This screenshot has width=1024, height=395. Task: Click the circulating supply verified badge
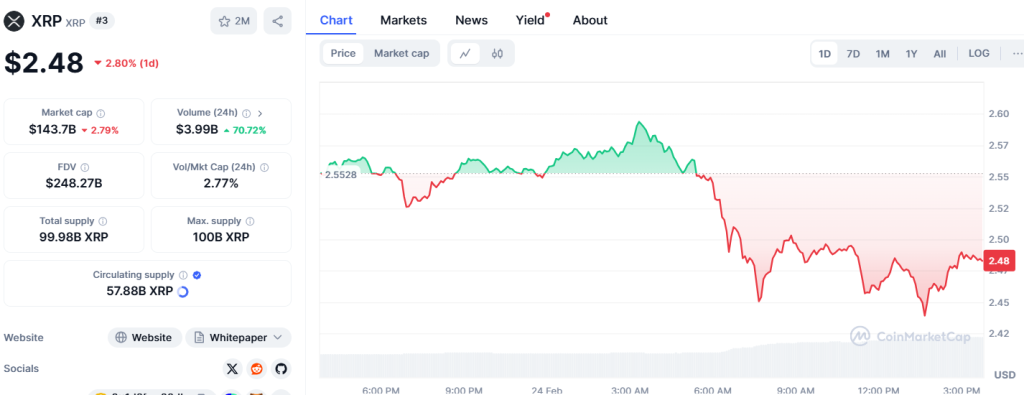pyautogui.click(x=197, y=275)
